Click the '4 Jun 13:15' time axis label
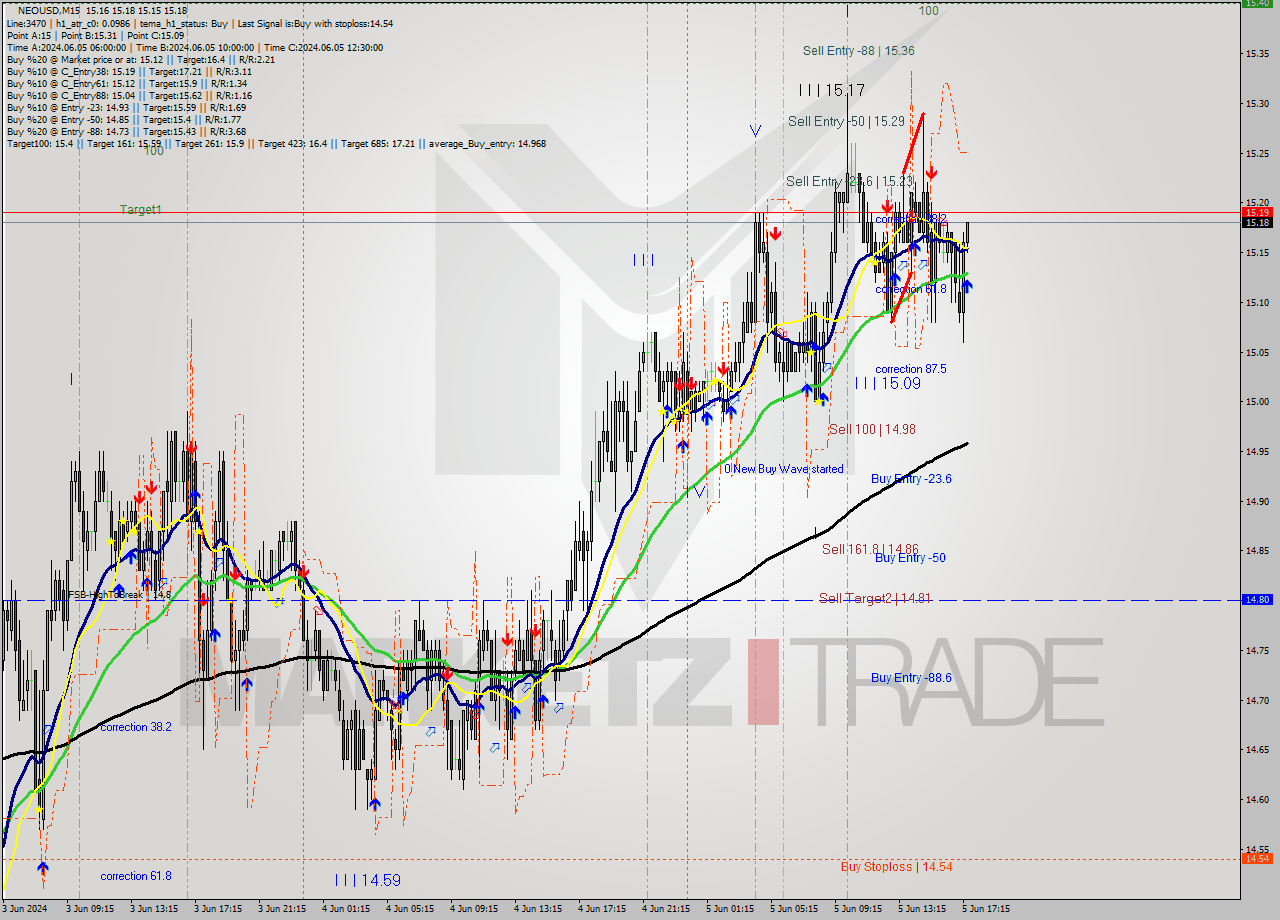Screen dimensions: 1280x920 point(537,909)
